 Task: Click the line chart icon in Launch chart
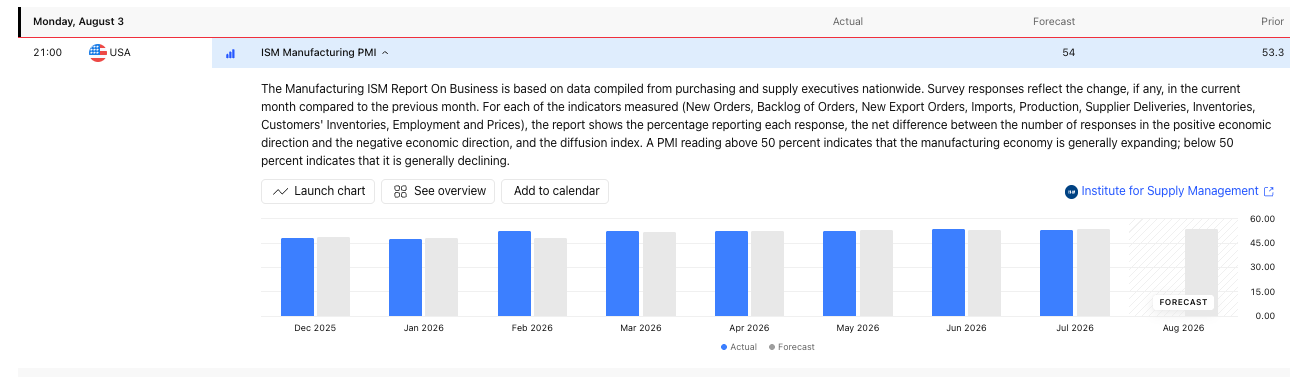click(280, 191)
